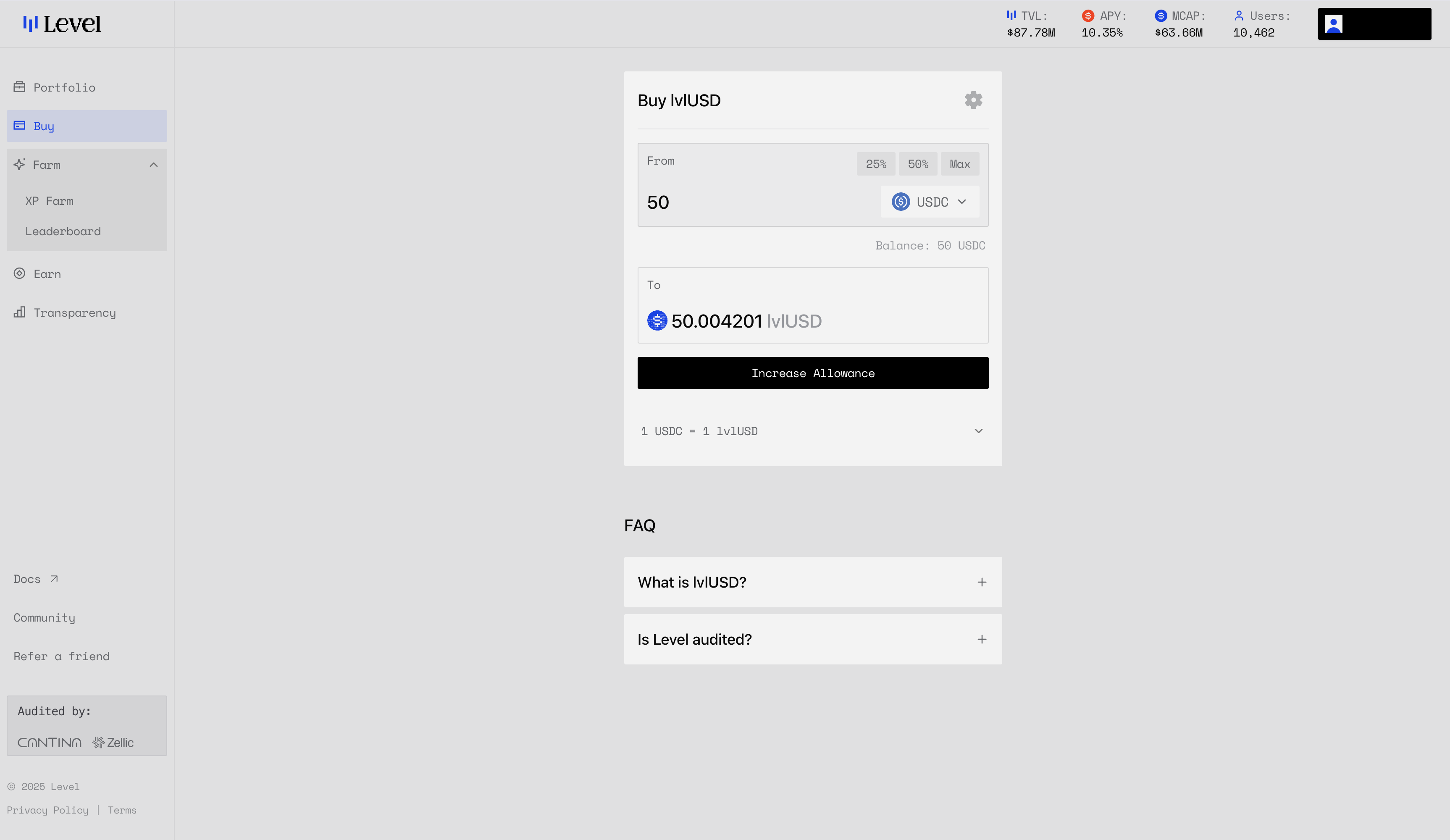This screenshot has height=840, width=1450.
Task: Open the USDC token dropdown
Action: (x=929, y=202)
